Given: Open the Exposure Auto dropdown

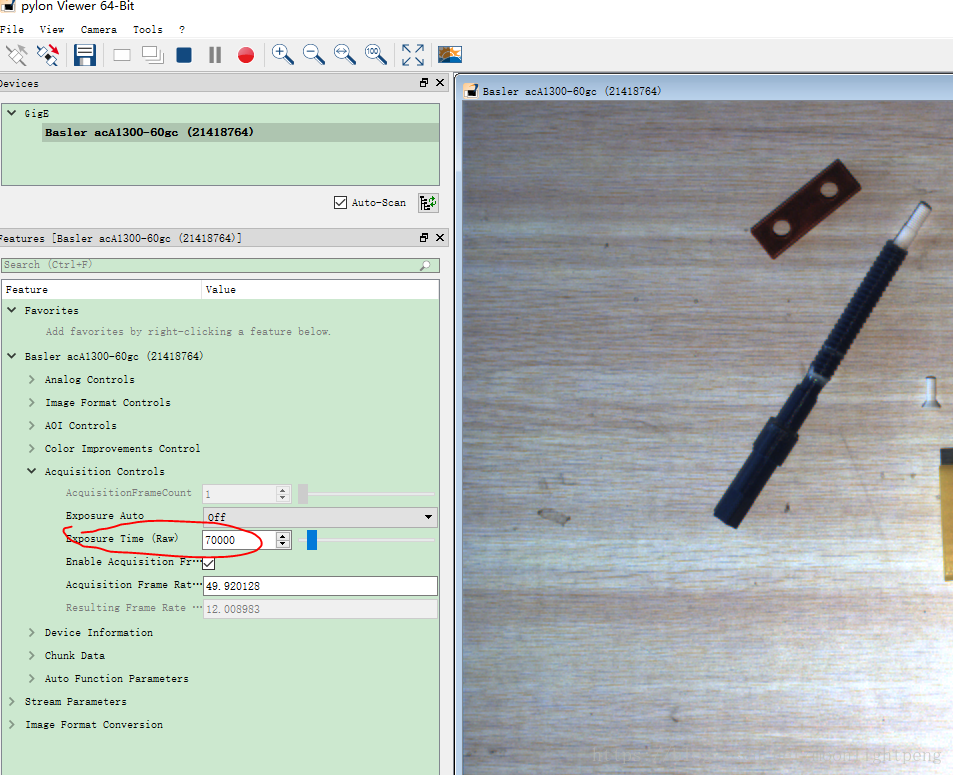Looking at the screenshot, I should [x=320, y=517].
